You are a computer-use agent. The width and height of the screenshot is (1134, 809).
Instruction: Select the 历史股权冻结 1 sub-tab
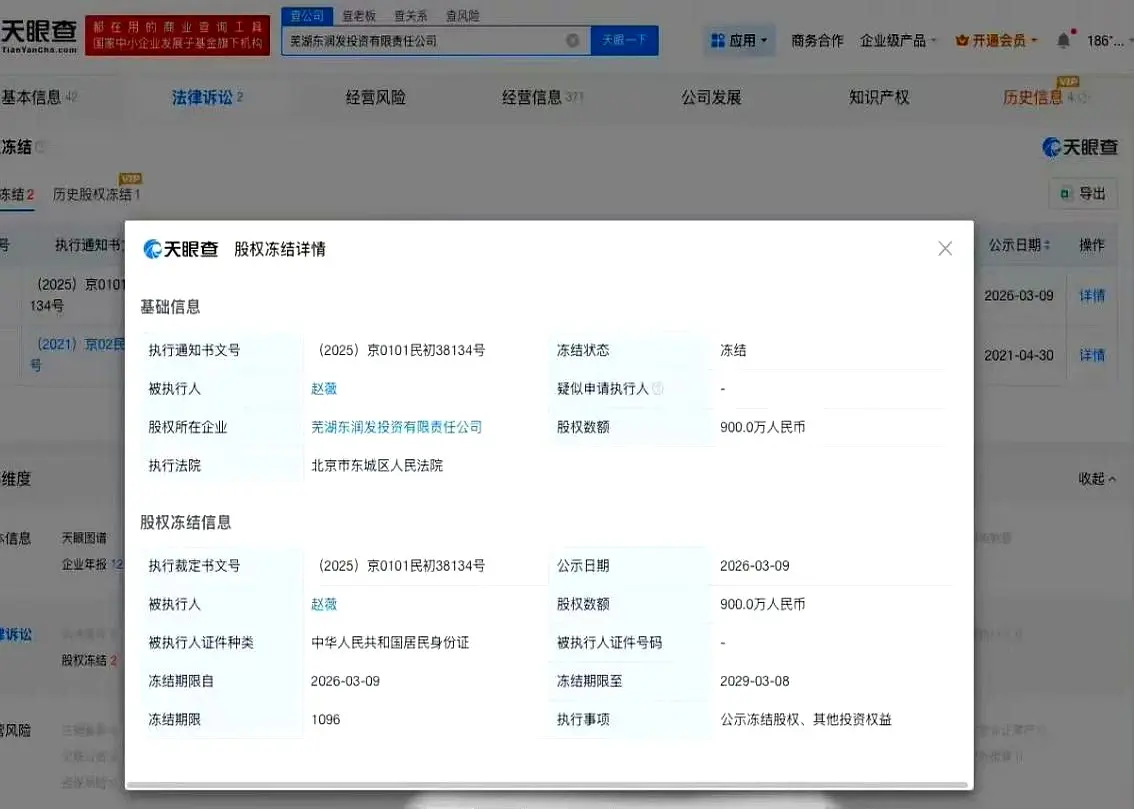pos(97,194)
